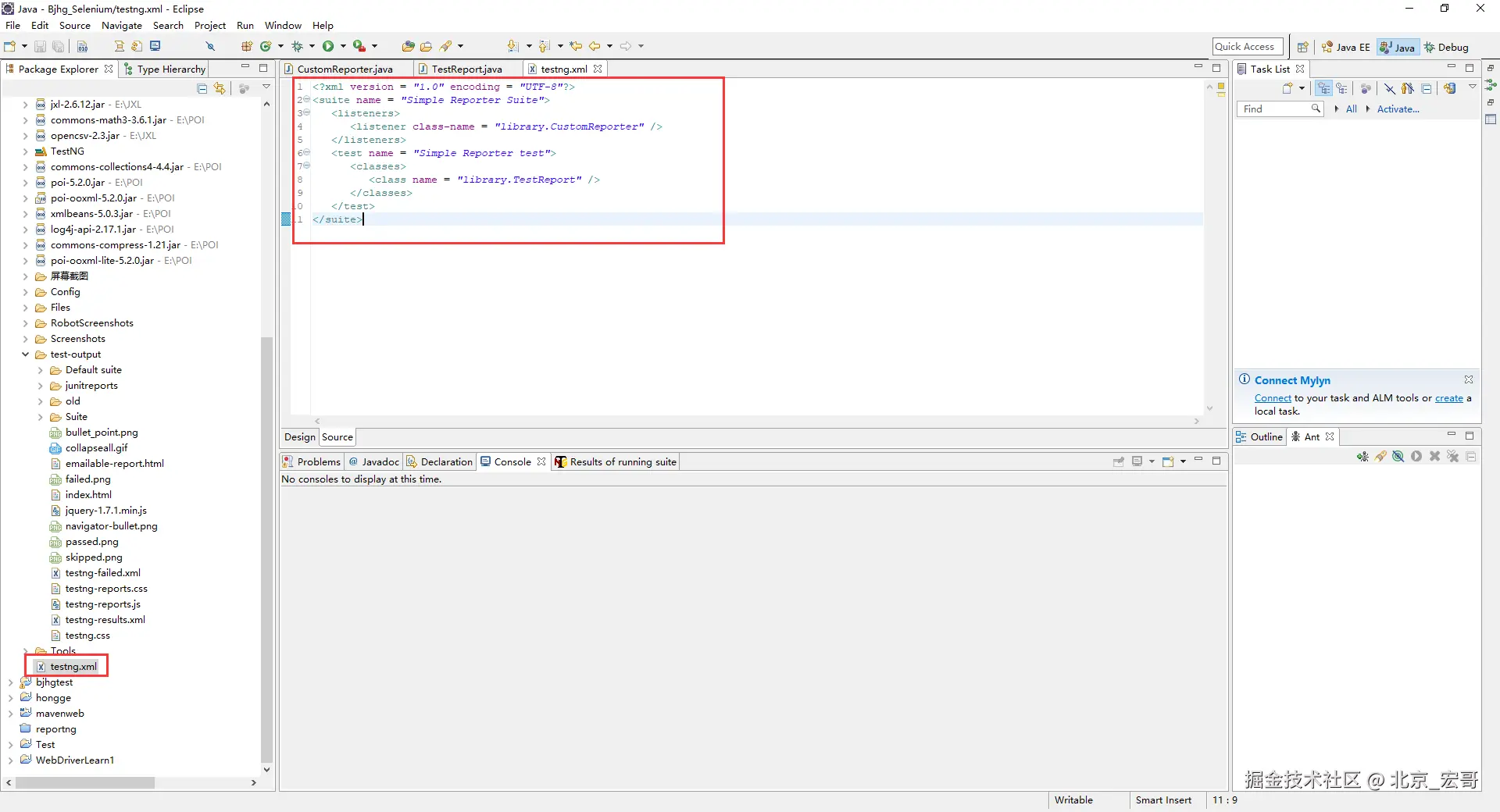This screenshot has width=1500, height=812.
Task: Click the New file toolbar icon
Action: pyautogui.click(x=10, y=46)
